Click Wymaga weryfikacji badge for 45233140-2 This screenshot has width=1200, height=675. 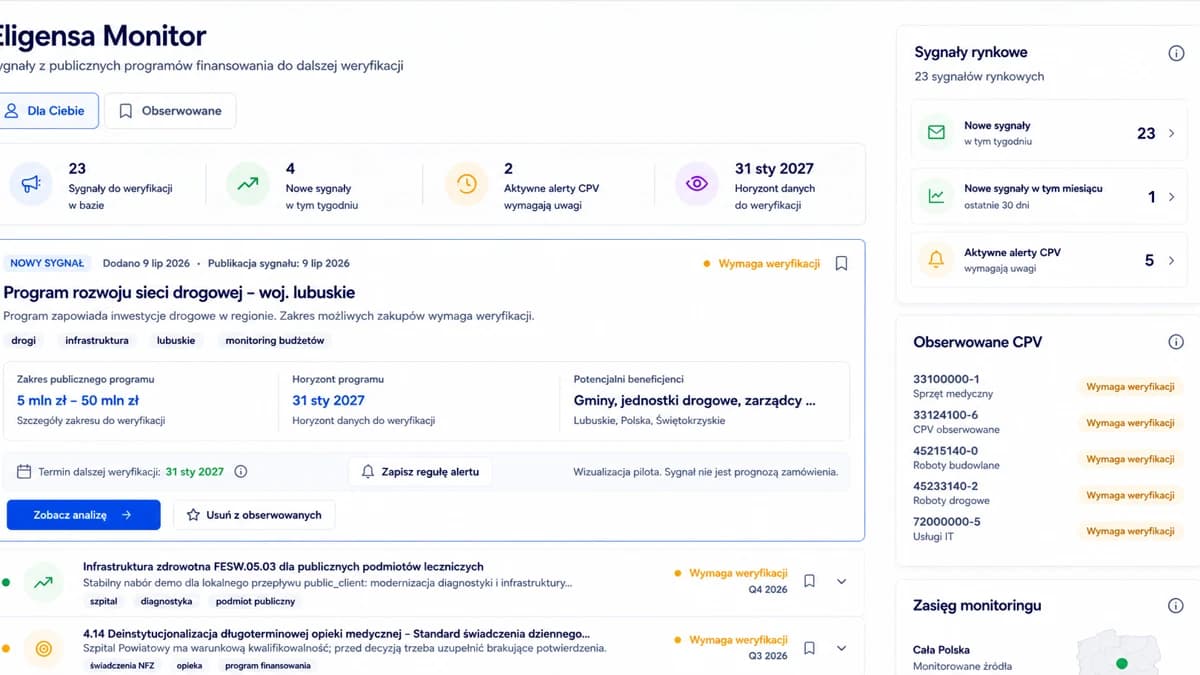(1130, 495)
